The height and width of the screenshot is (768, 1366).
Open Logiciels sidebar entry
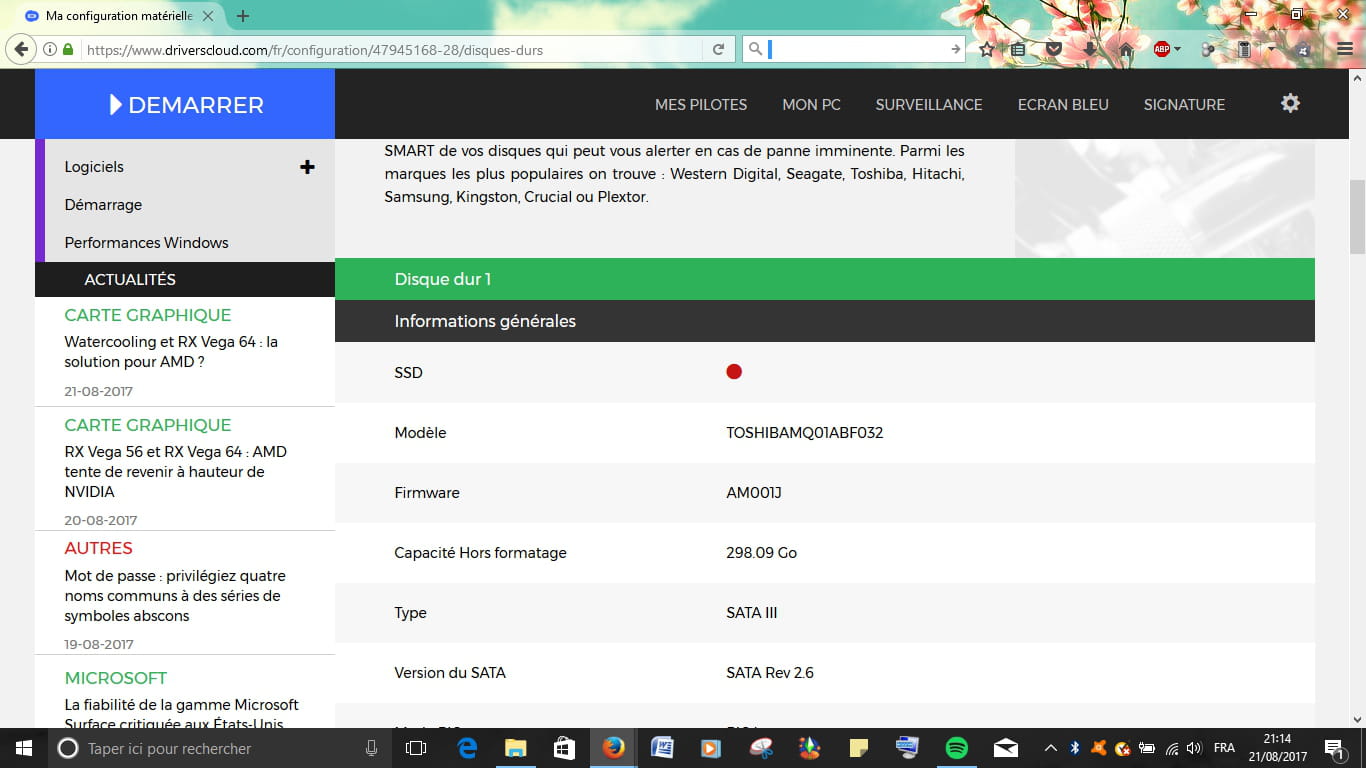[x=94, y=167]
